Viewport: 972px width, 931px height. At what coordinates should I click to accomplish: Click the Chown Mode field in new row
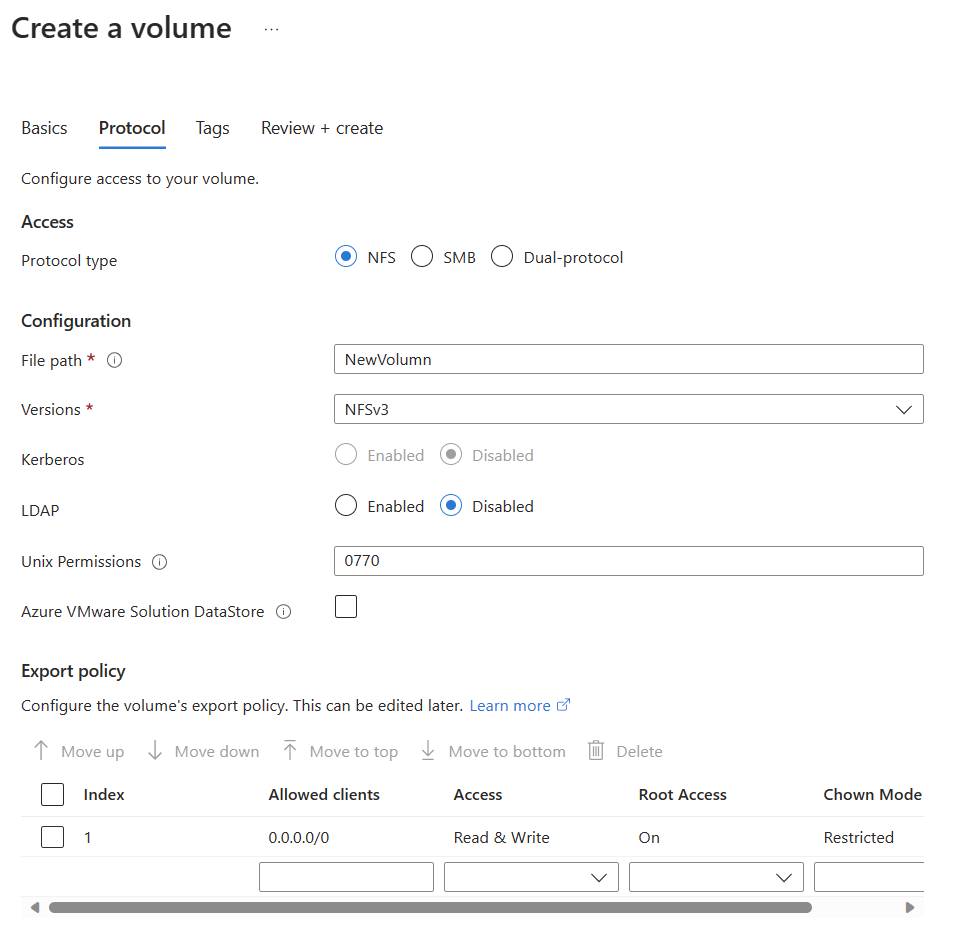(x=869, y=877)
